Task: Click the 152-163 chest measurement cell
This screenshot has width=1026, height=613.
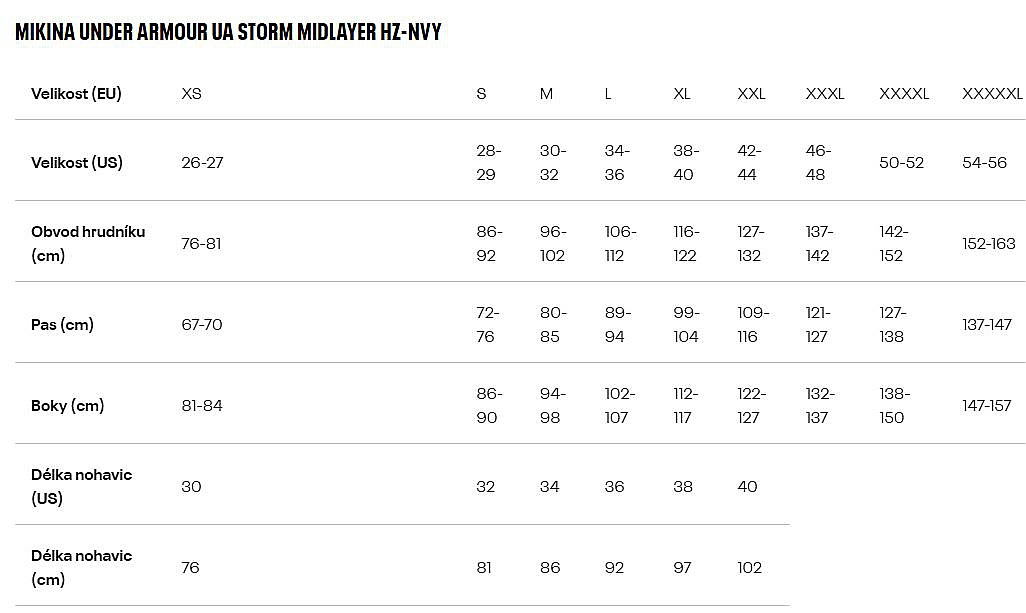Action: 988,244
